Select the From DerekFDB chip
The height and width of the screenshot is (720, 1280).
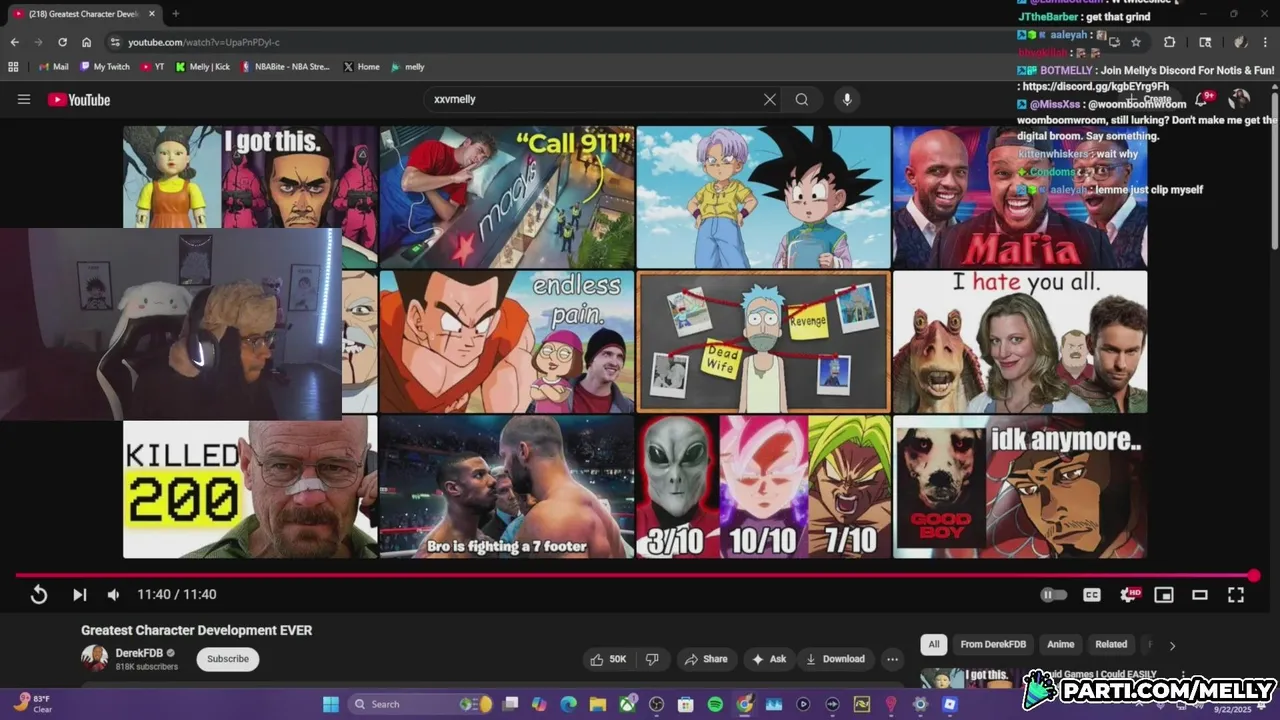[993, 645]
